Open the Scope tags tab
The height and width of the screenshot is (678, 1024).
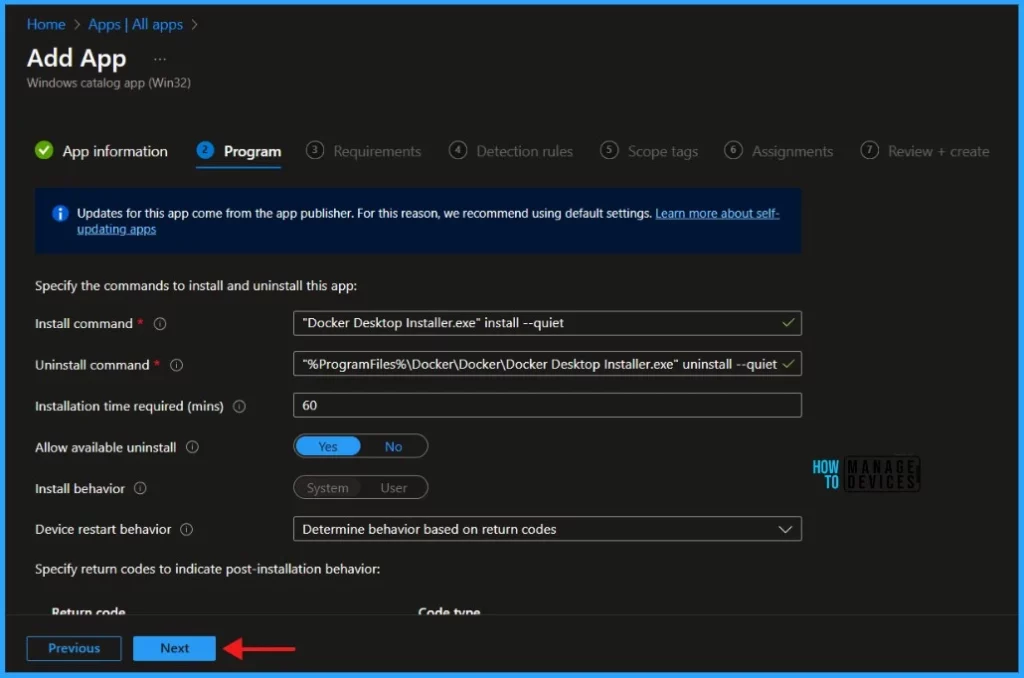[649, 152]
